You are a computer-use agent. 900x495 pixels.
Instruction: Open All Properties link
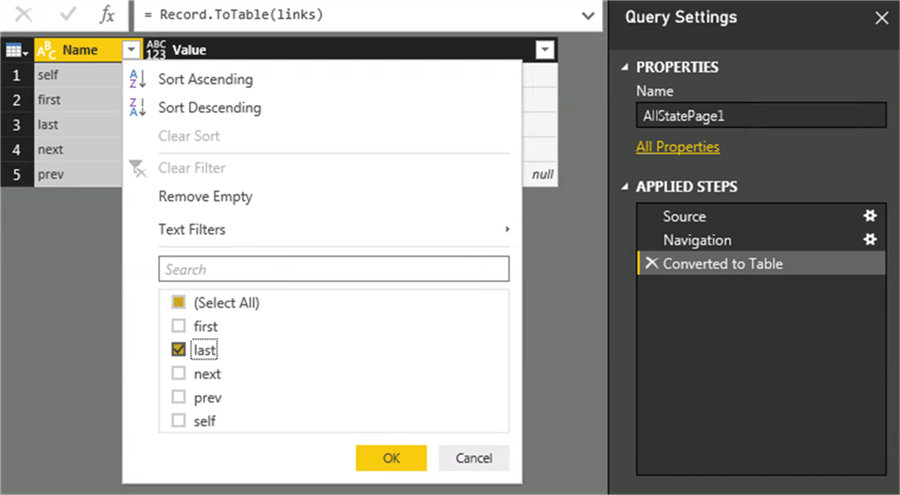pyautogui.click(x=677, y=147)
